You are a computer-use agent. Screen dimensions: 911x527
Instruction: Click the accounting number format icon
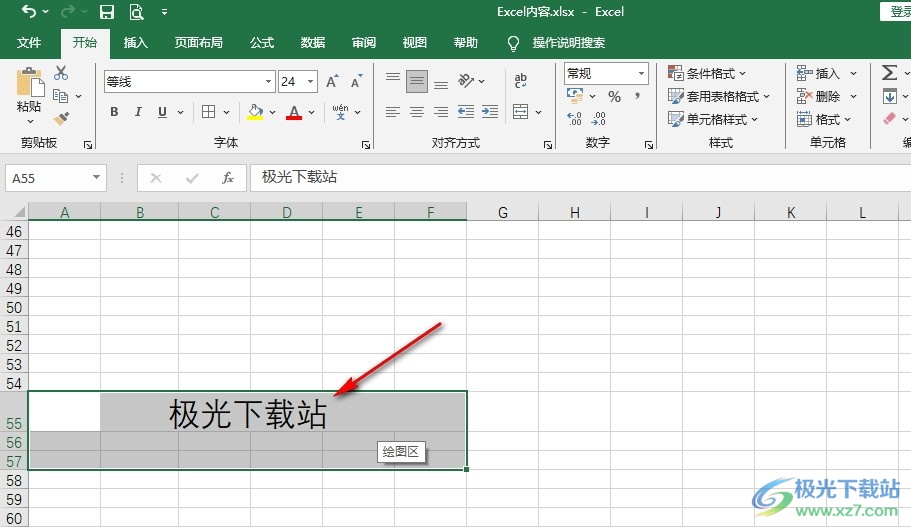pos(575,96)
